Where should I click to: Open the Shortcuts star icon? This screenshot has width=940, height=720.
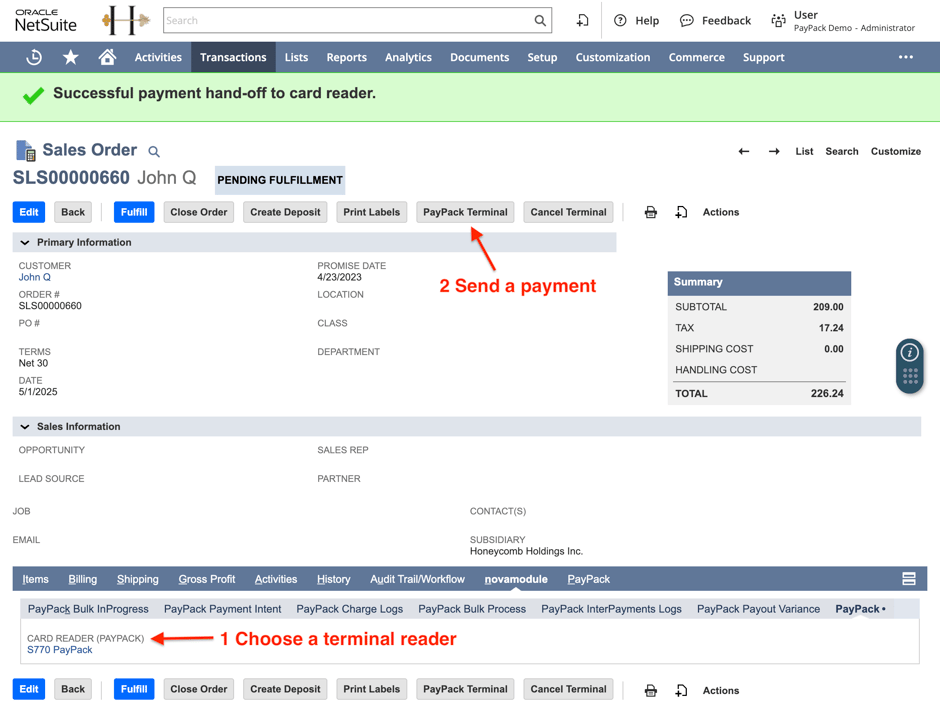pos(70,57)
